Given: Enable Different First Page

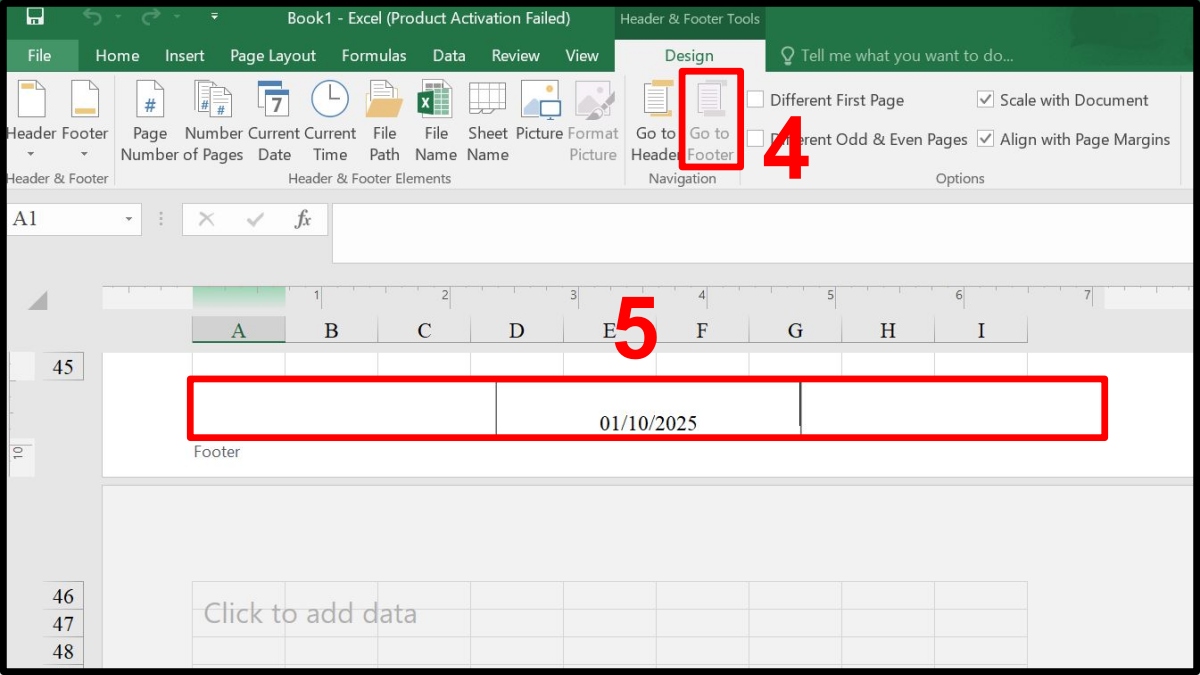Looking at the screenshot, I should pos(755,100).
